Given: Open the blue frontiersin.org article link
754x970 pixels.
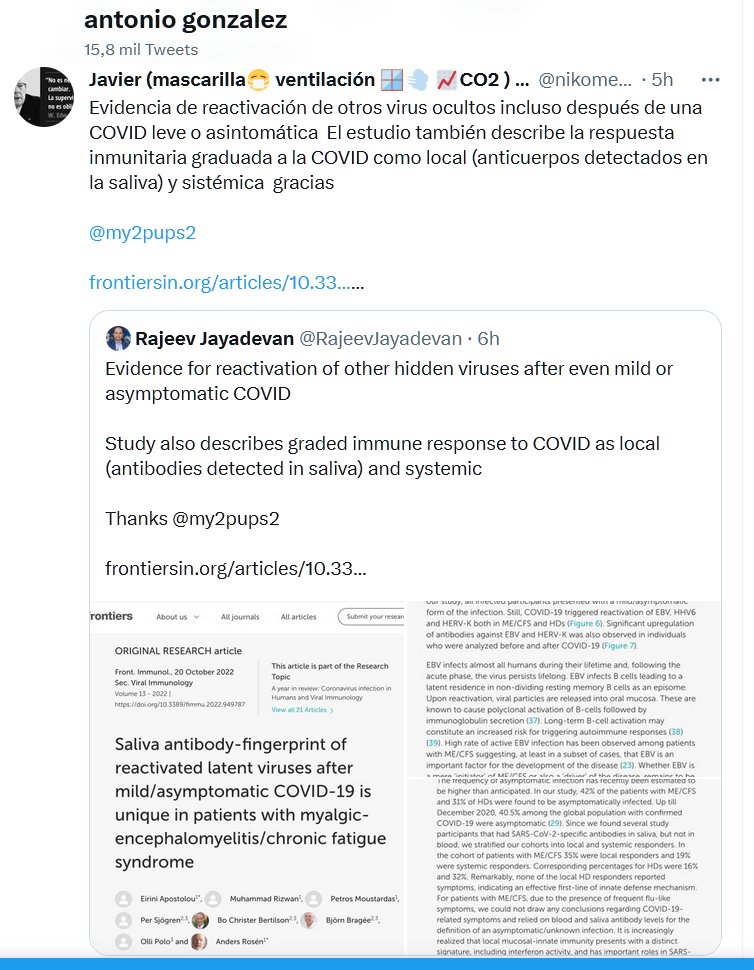Looking at the screenshot, I should pos(220,283).
